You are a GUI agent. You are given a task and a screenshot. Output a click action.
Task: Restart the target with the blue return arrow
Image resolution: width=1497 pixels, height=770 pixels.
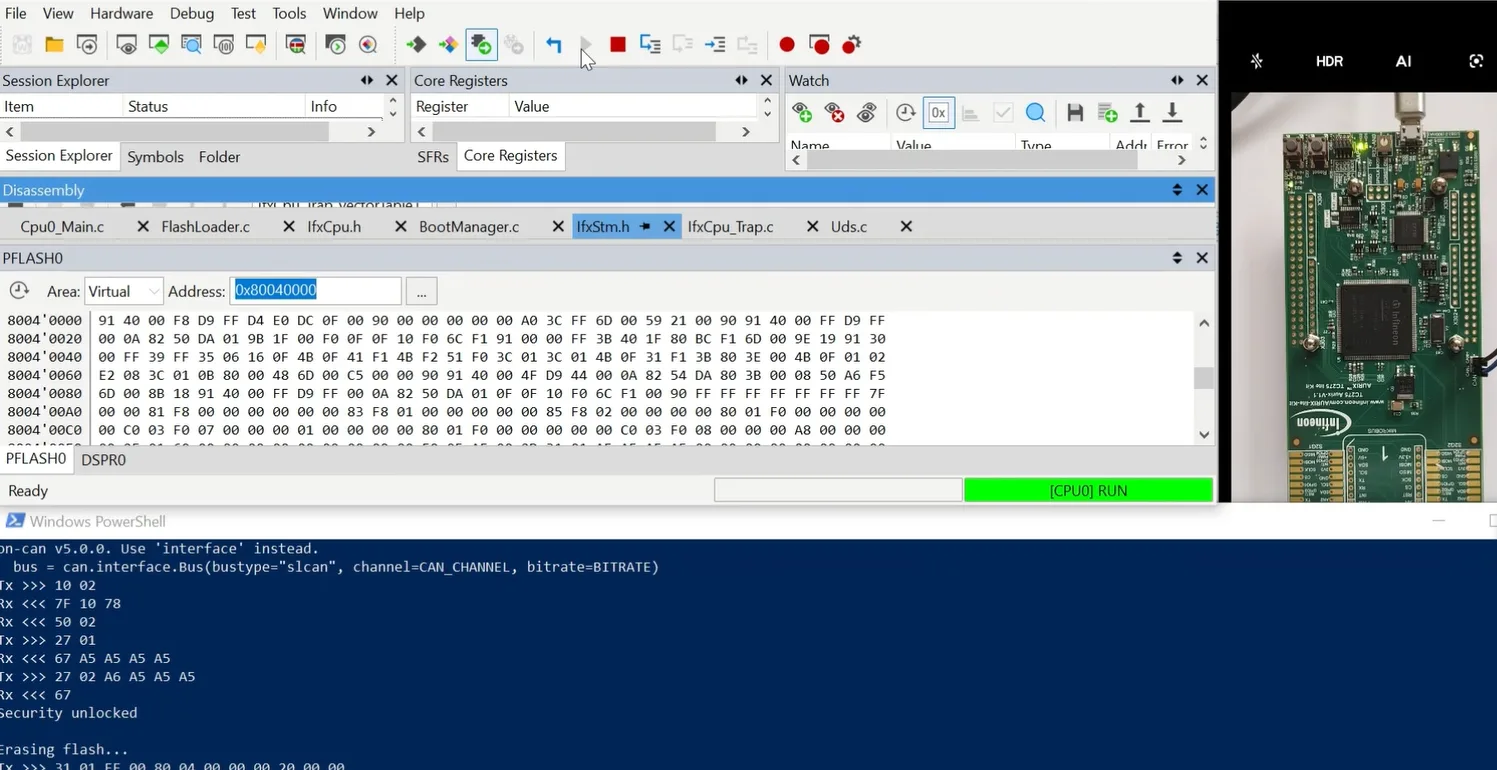pyautogui.click(x=554, y=44)
